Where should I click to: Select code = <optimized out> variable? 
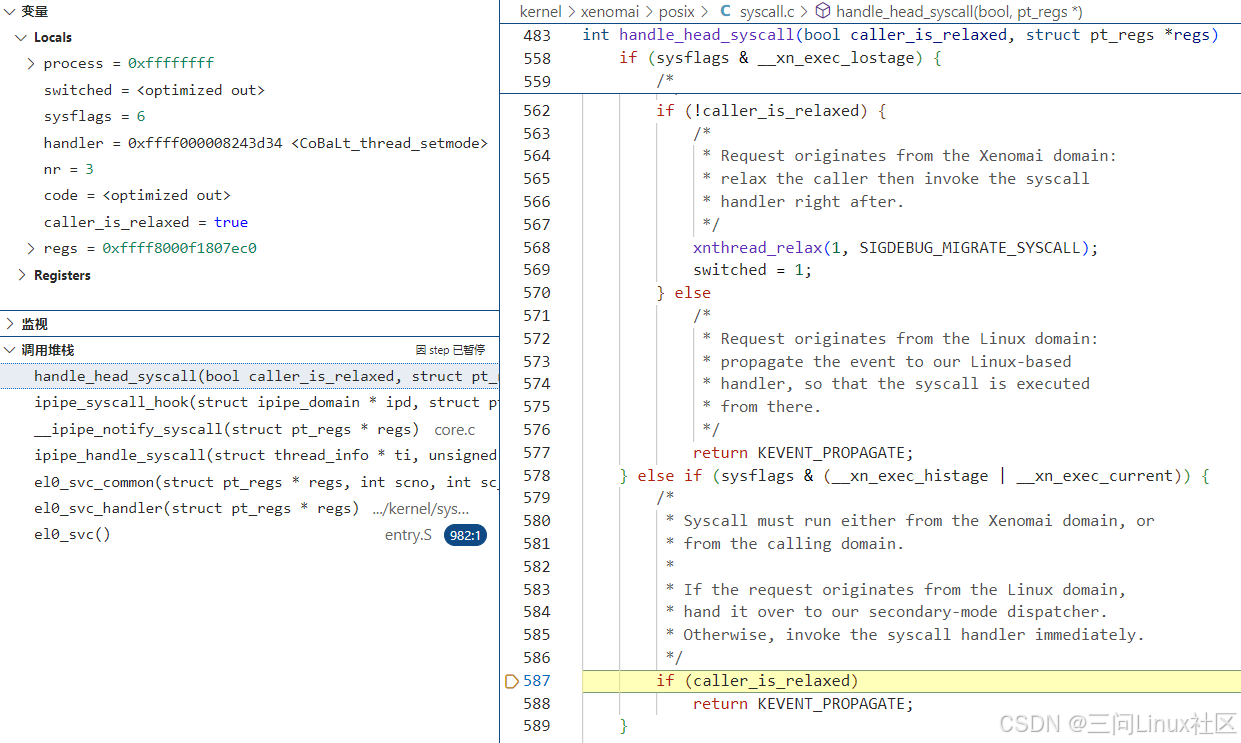(x=137, y=195)
